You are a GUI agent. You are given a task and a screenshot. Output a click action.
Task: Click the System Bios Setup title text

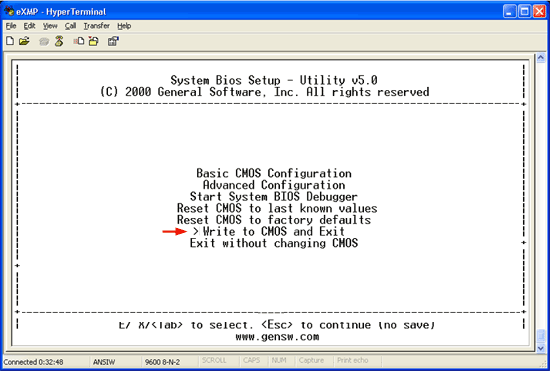click(274, 80)
